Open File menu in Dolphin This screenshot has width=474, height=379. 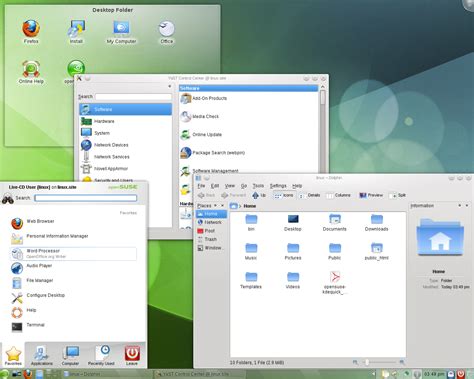[201, 186]
